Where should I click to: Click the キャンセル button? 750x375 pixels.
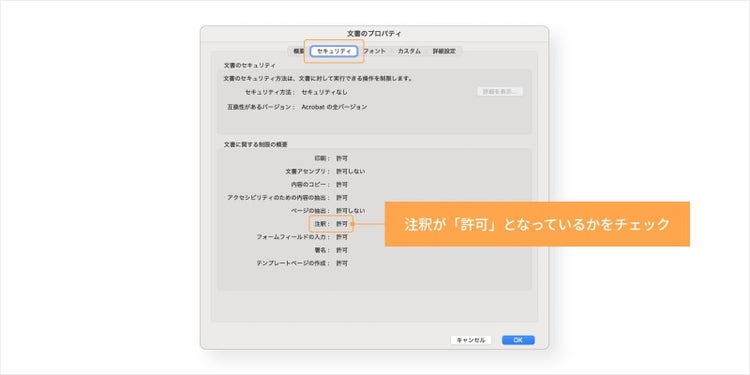pyautogui.click(x=471, y=340)
